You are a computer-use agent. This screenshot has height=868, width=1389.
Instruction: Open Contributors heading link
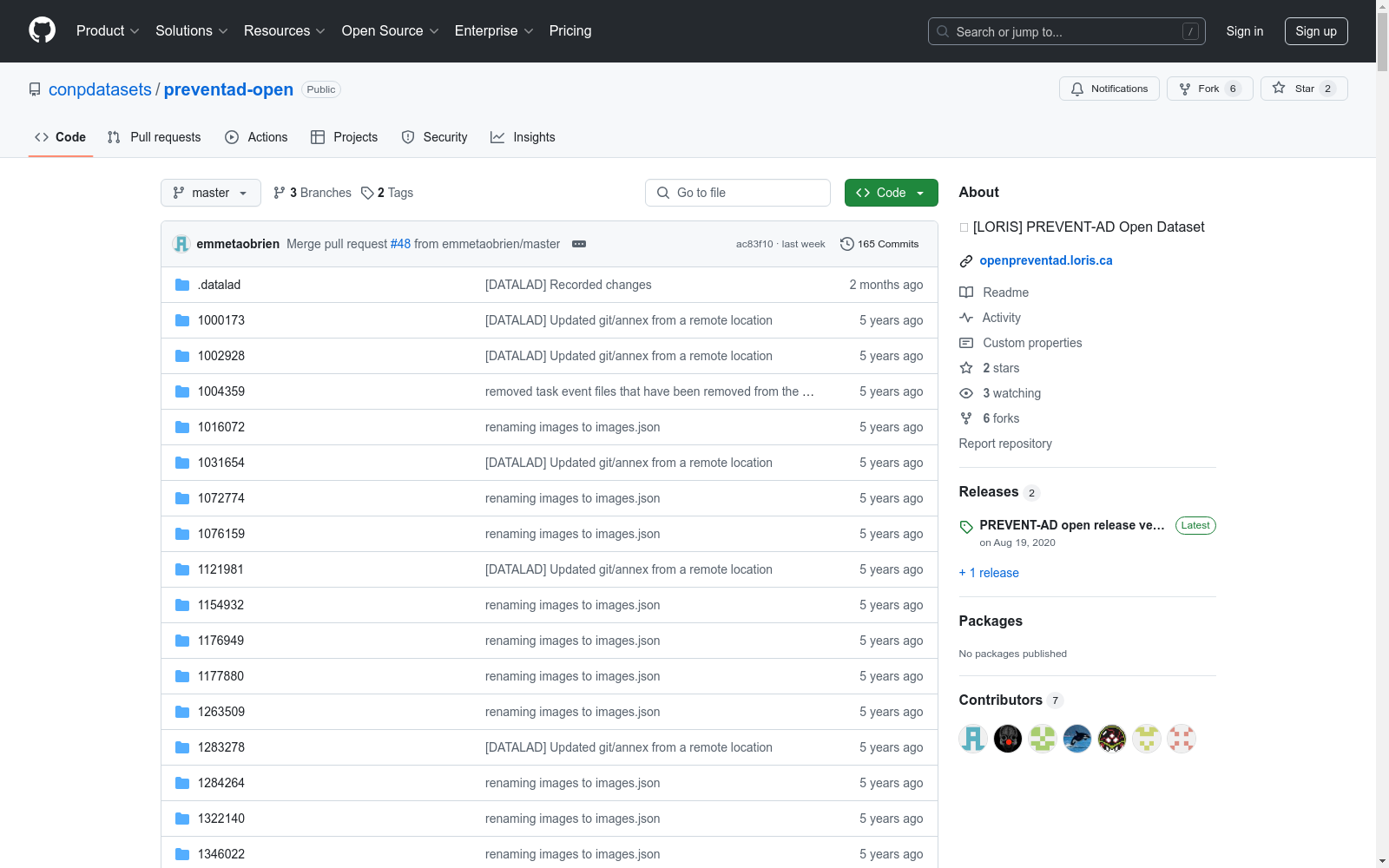click(1001, 700)
